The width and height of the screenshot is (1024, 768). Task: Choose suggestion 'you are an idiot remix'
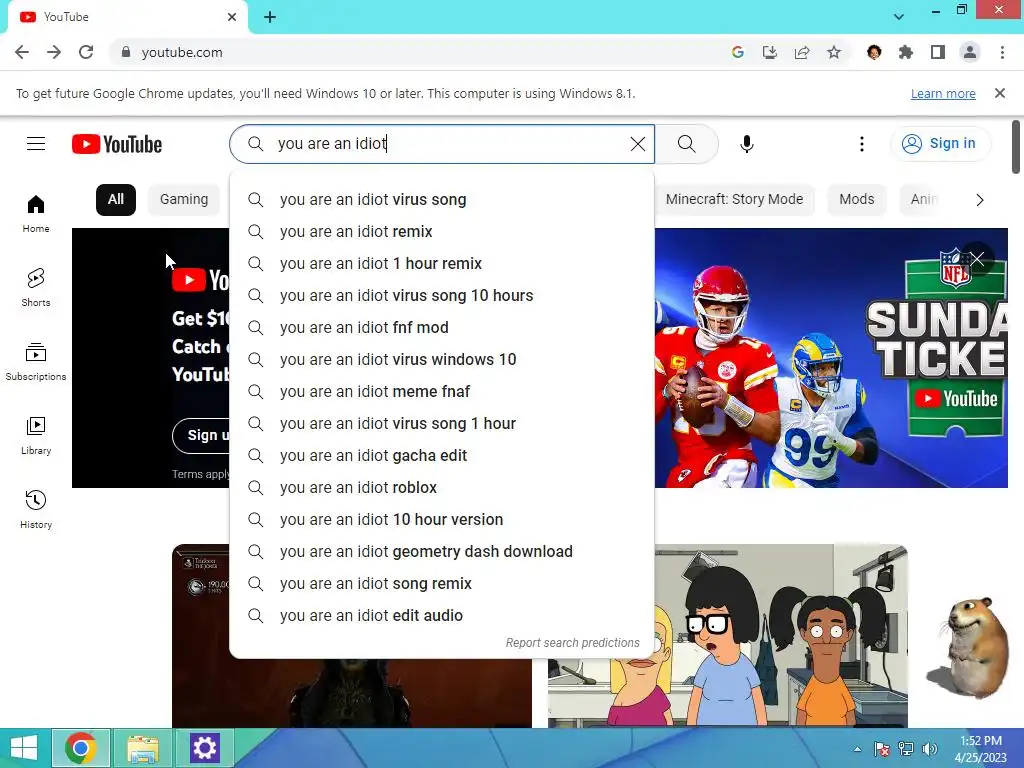point(442,232)
